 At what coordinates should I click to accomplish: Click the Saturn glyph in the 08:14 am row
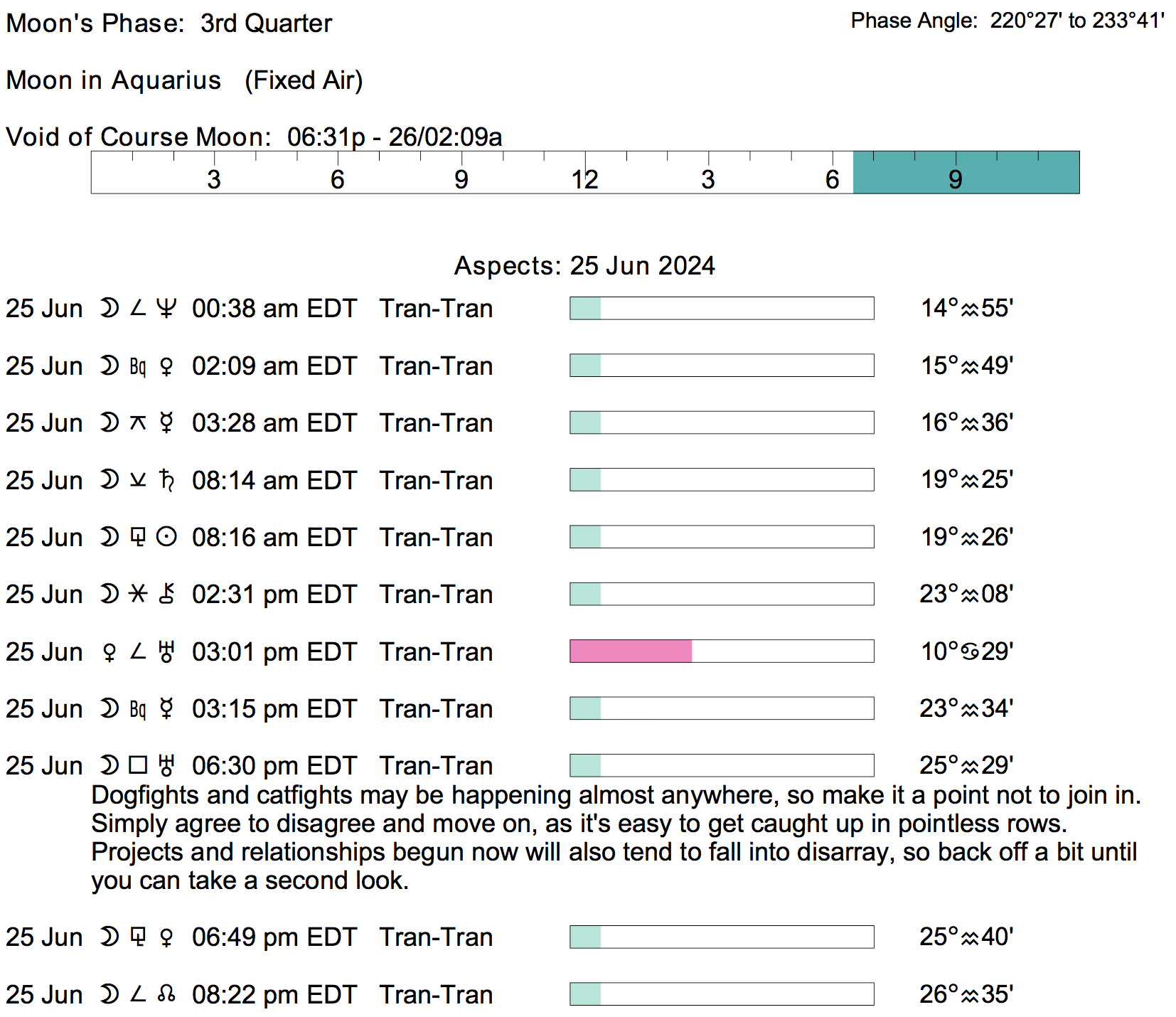[x=166, y=480]
